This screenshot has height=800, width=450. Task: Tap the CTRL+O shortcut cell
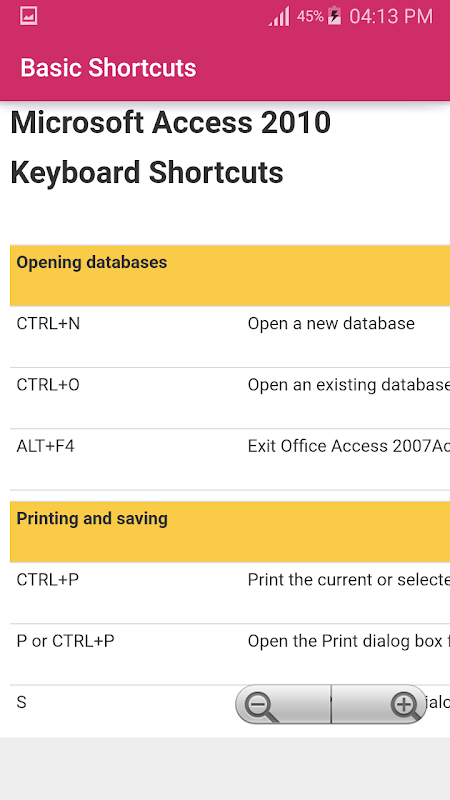48,385
